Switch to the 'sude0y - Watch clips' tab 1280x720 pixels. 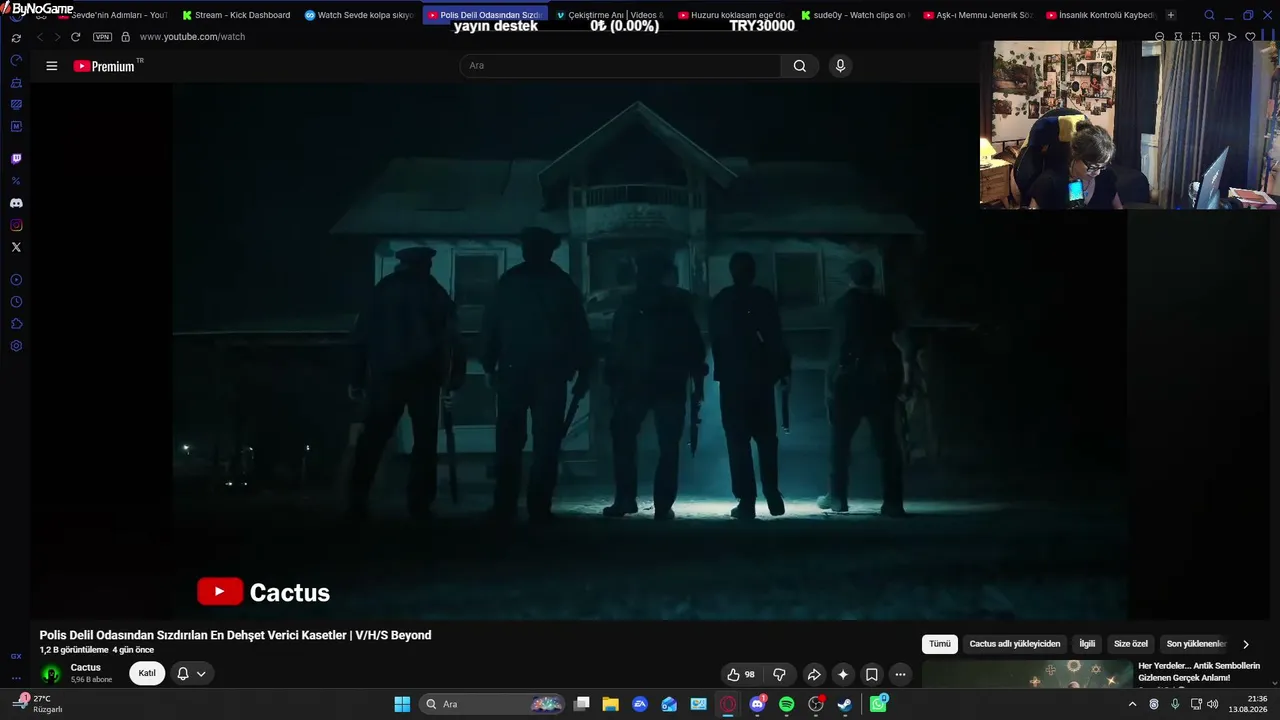855,15
